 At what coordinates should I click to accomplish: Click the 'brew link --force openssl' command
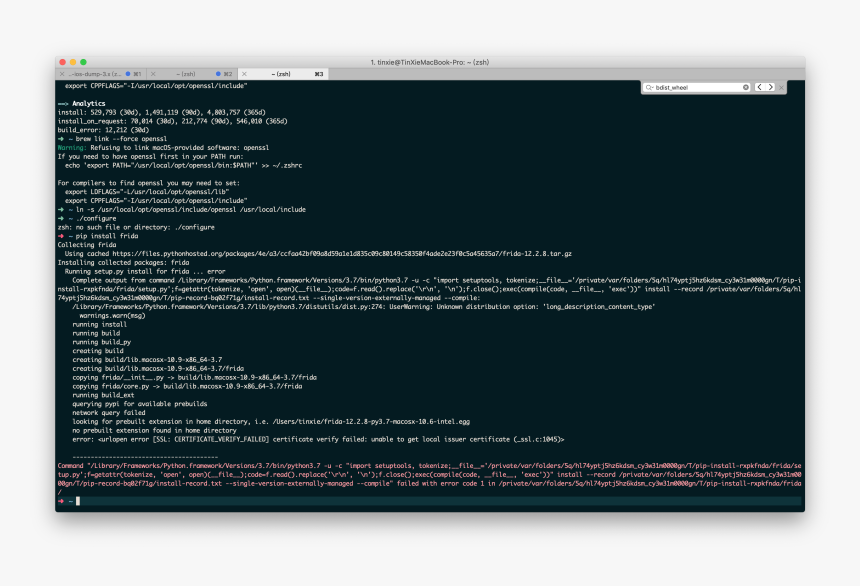pos(121,139)
